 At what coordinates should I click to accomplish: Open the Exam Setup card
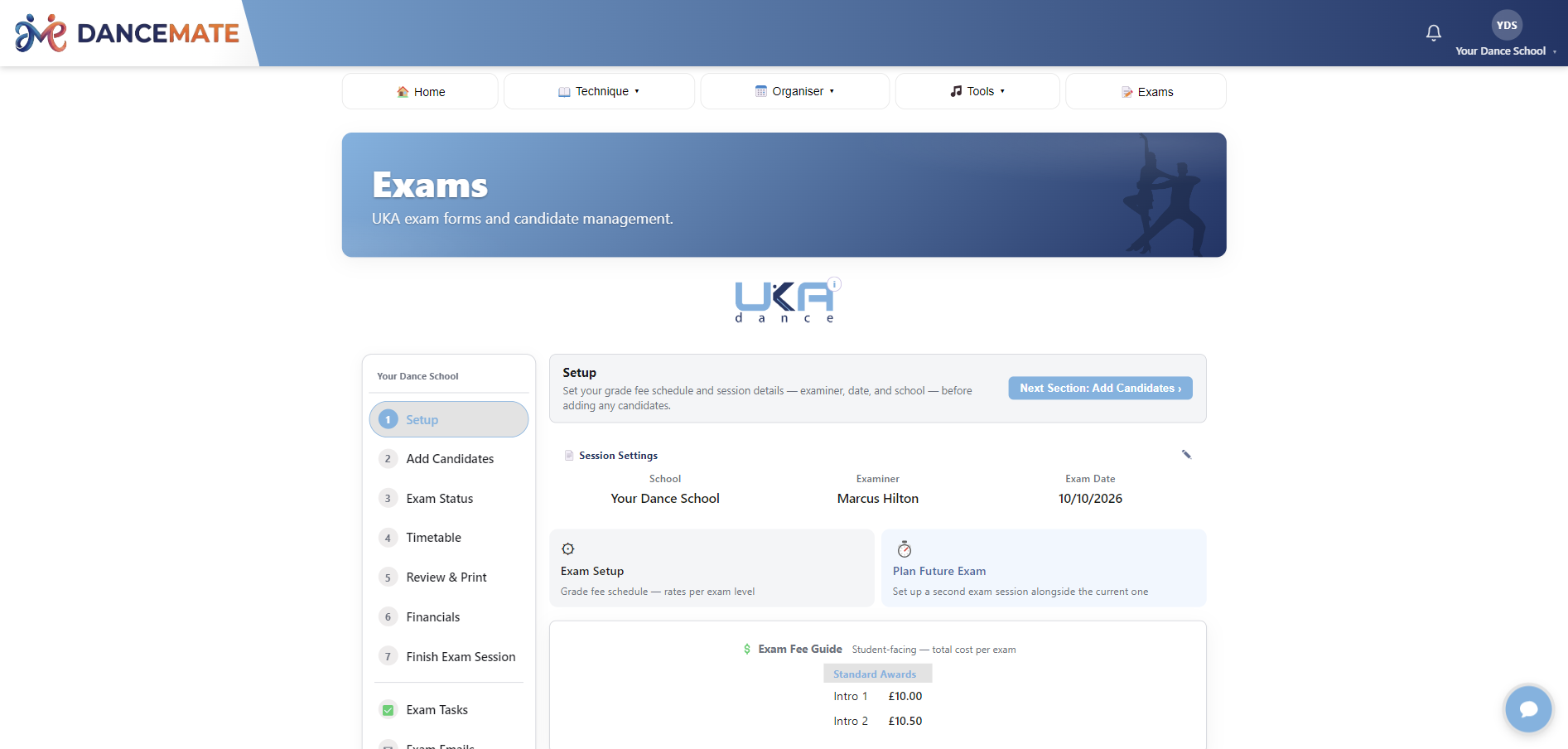point(712,568)
